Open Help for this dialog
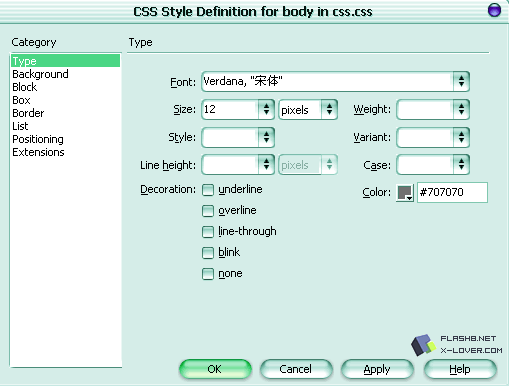This screenshot has width=509, height=386. (x=460, y=369)
